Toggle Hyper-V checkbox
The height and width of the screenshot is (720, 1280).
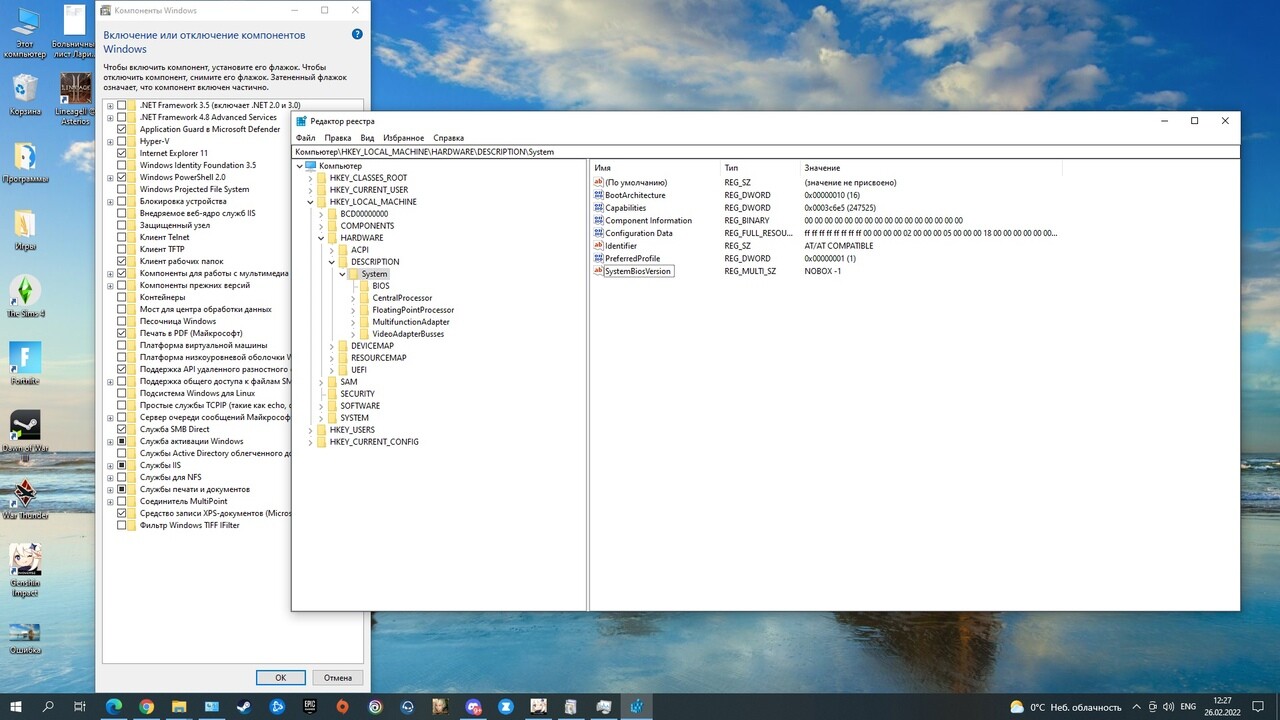122,141
